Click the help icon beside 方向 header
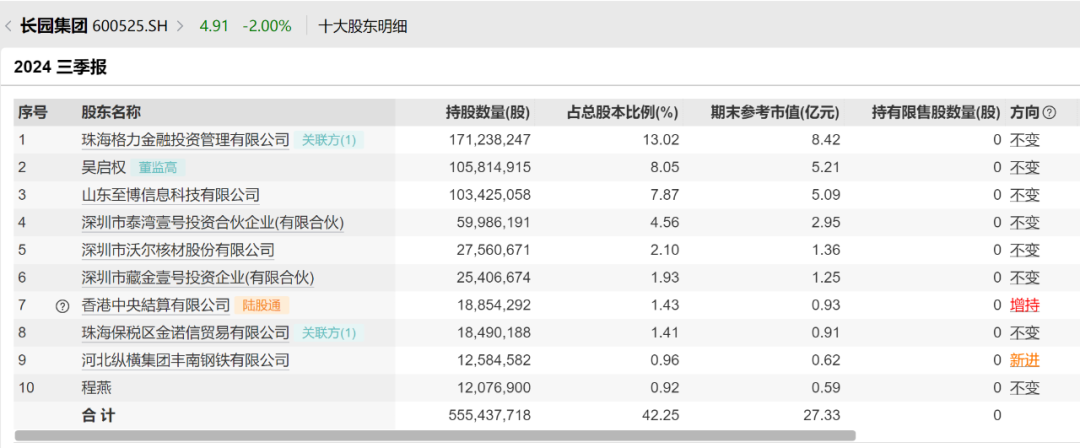Viewport: 1080px width, 448px height. [x=1049, y=113]
